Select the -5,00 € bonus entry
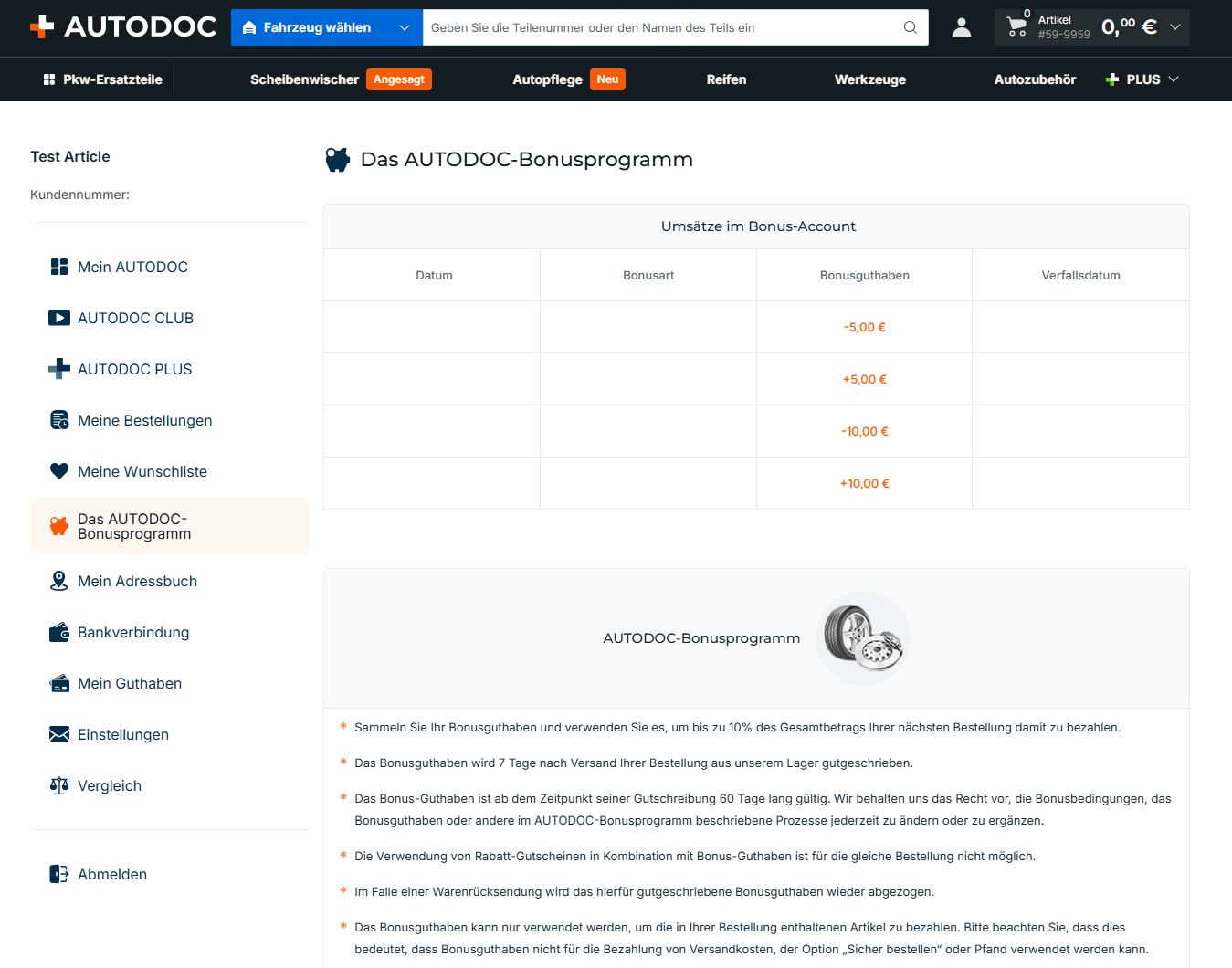 tap(865, 327)
